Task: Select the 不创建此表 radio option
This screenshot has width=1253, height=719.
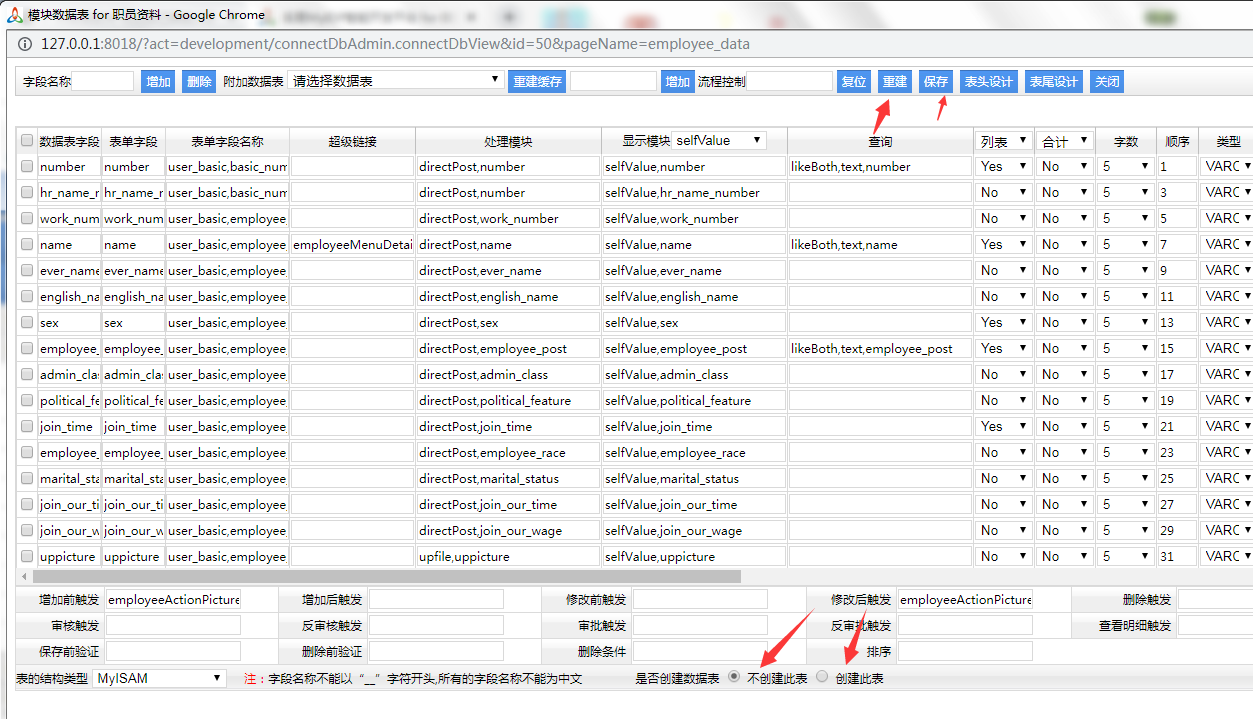Action: coord(734,677)
